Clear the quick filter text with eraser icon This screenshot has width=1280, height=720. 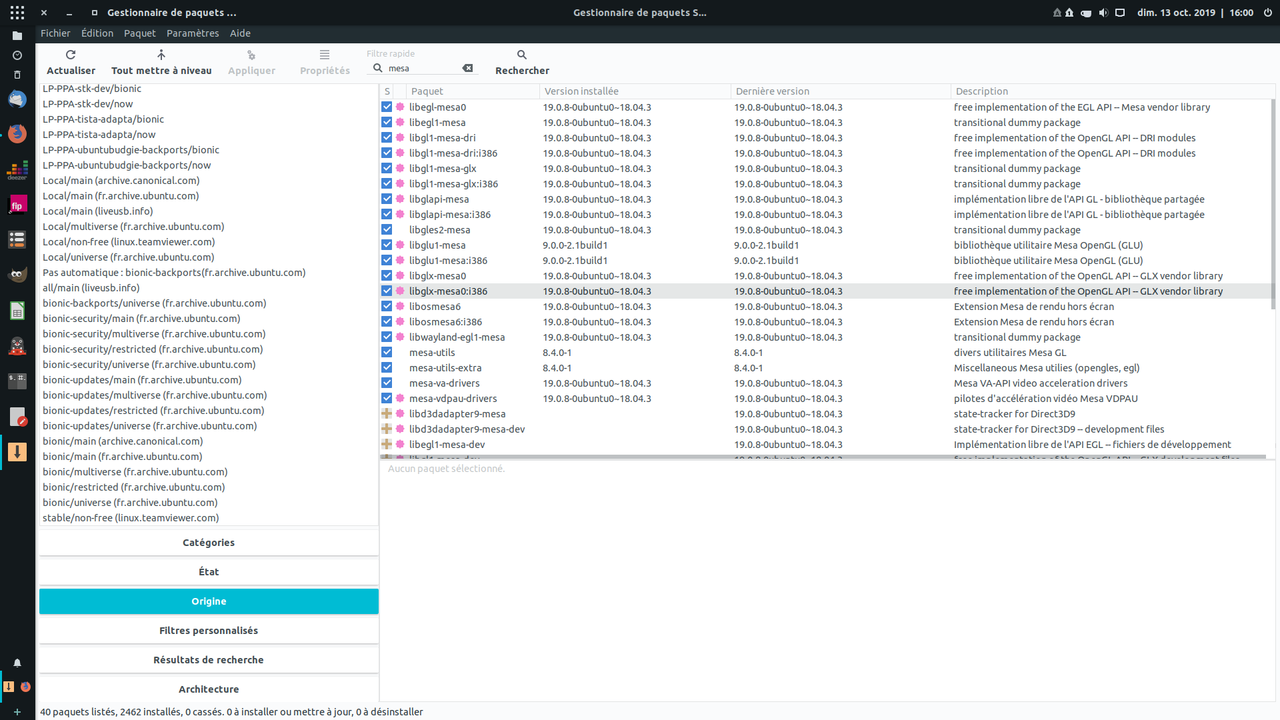(467, 68)
